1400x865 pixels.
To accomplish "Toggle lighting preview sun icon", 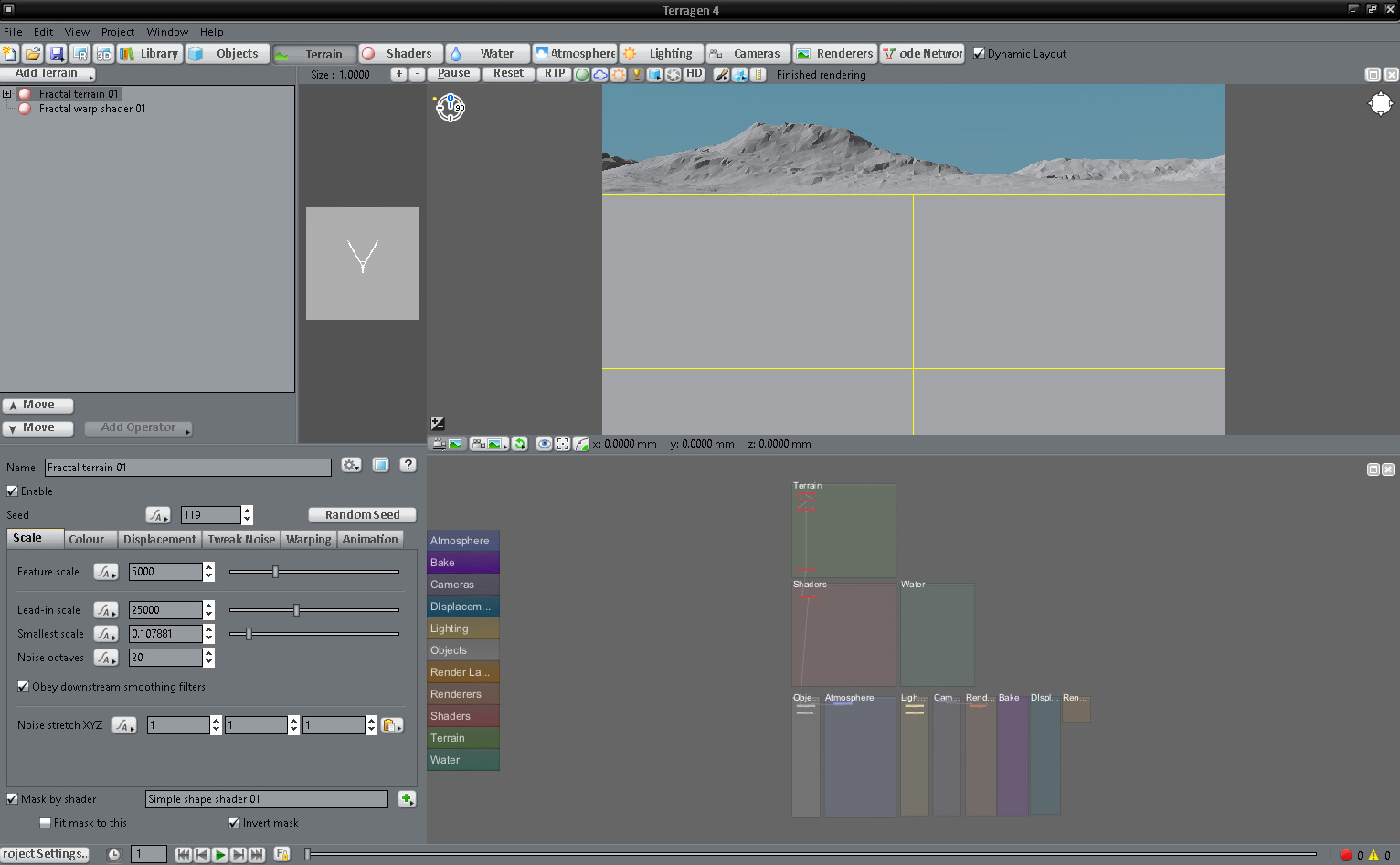I will coord(619,75).
